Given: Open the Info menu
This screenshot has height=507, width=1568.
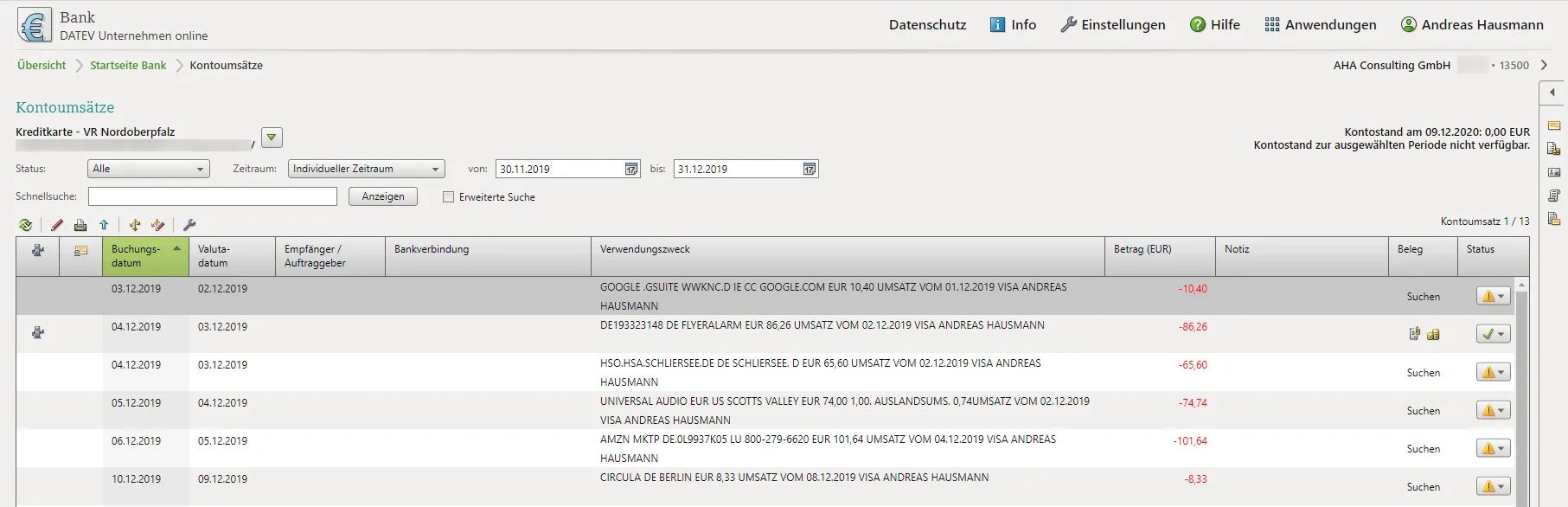Looking at the screenshot, I should click(1013, 25).
